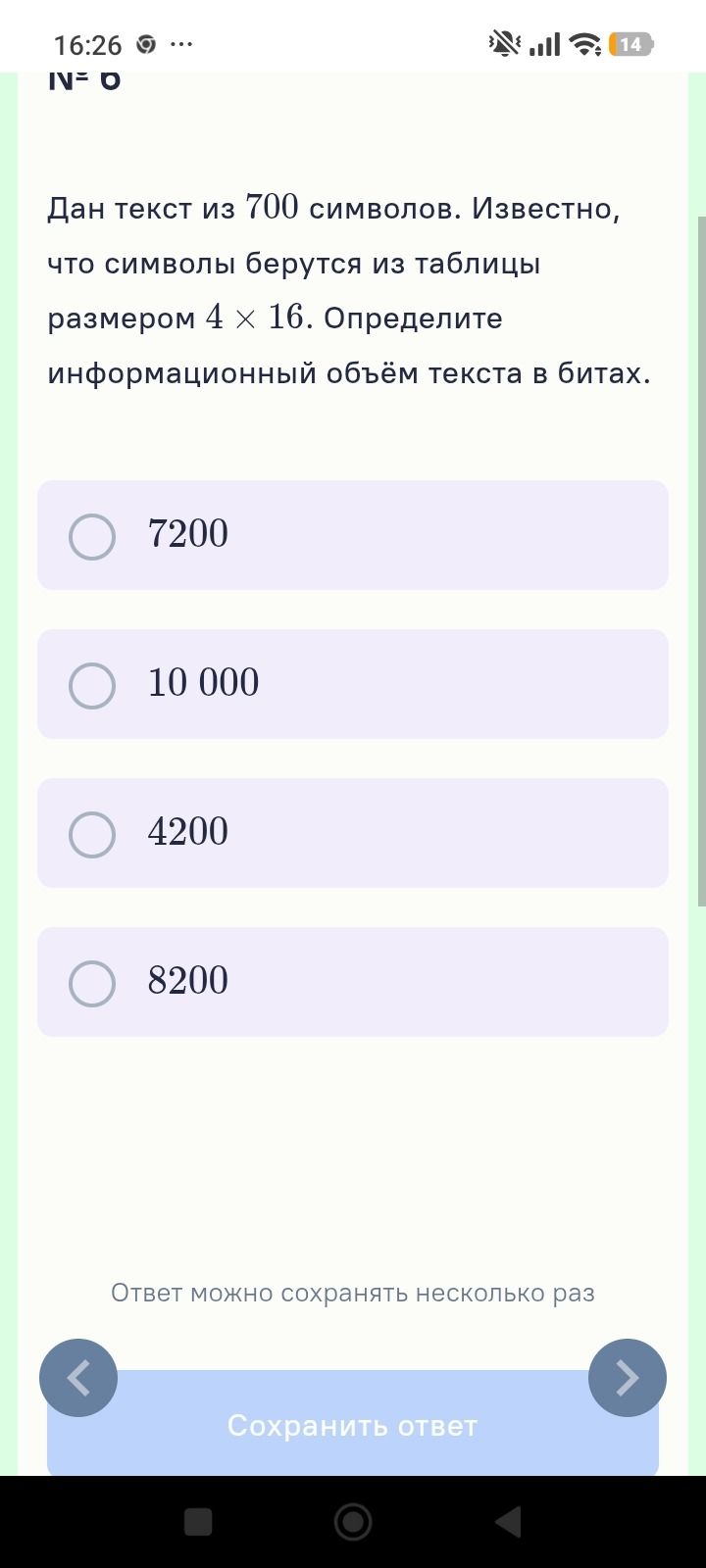Tap the cellular signal bars icon
Viewport: 706px width, 1568px height.
click(544, 44)
